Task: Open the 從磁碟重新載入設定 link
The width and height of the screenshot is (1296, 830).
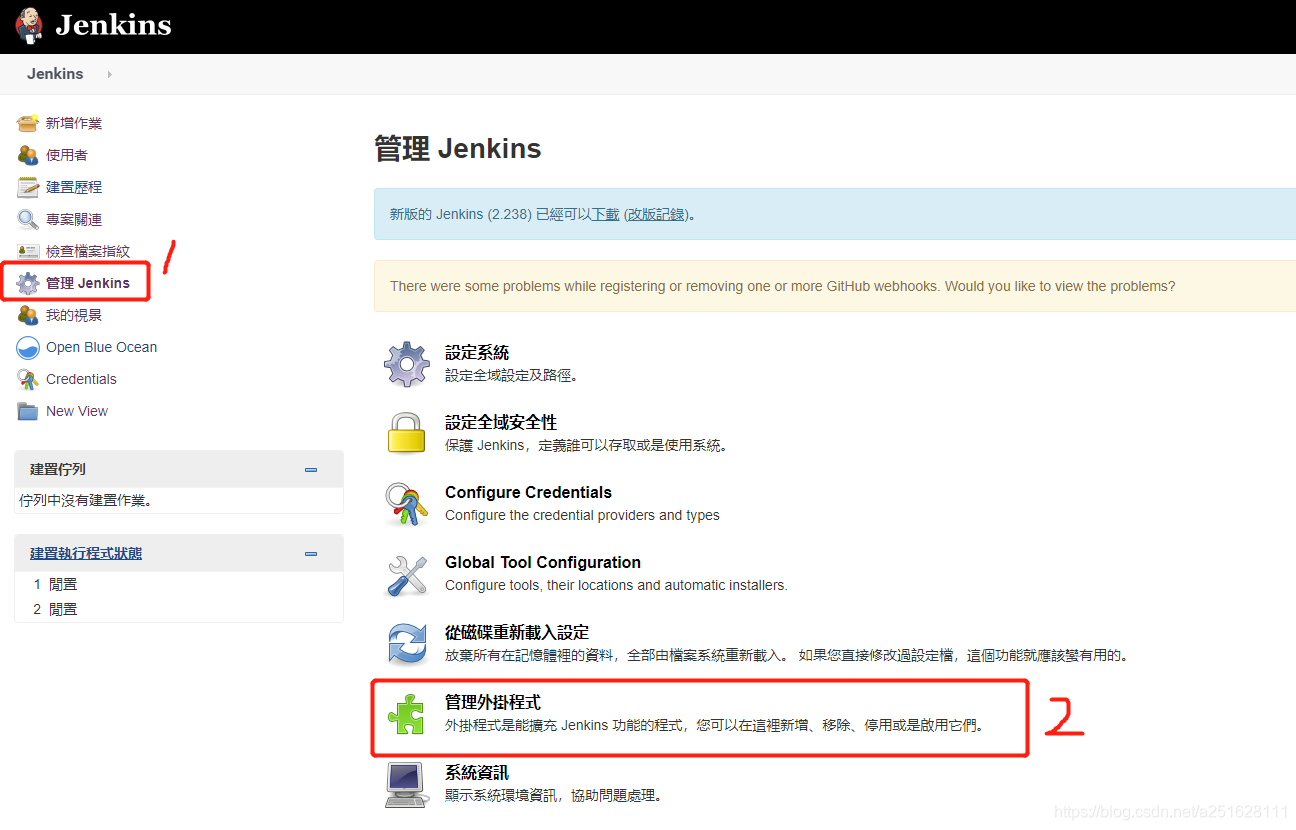Action: point(517,633)
